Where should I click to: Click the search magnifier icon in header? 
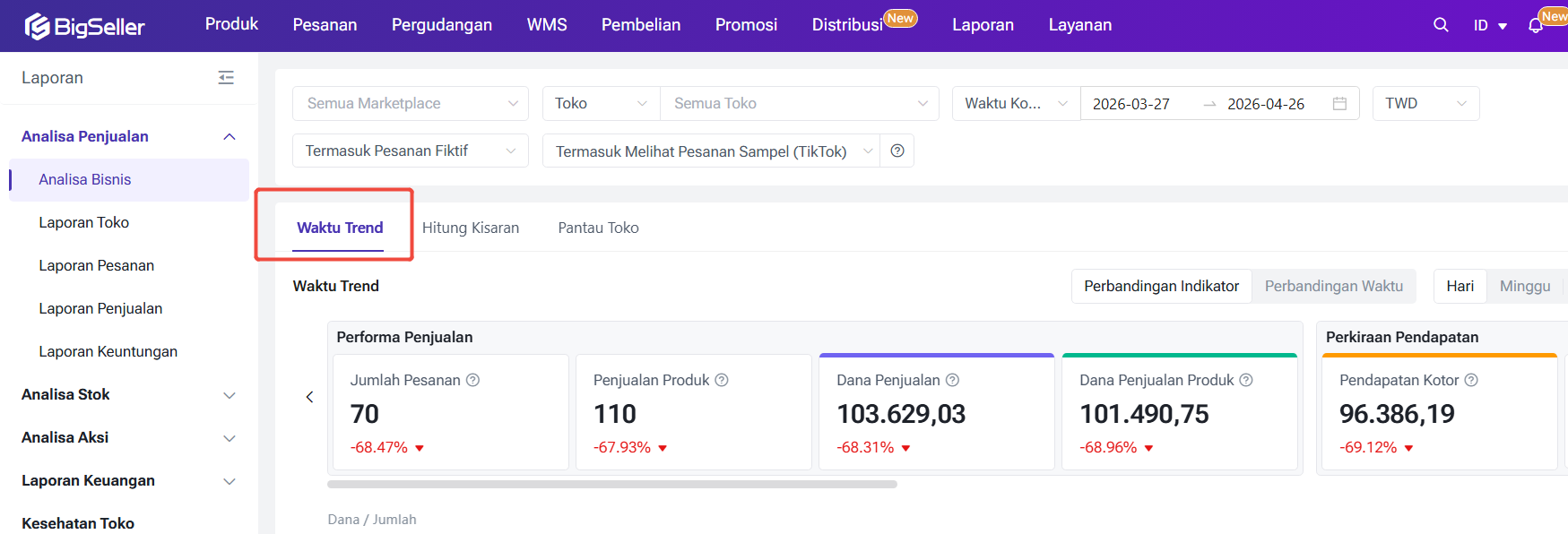tap(1441, 25)
